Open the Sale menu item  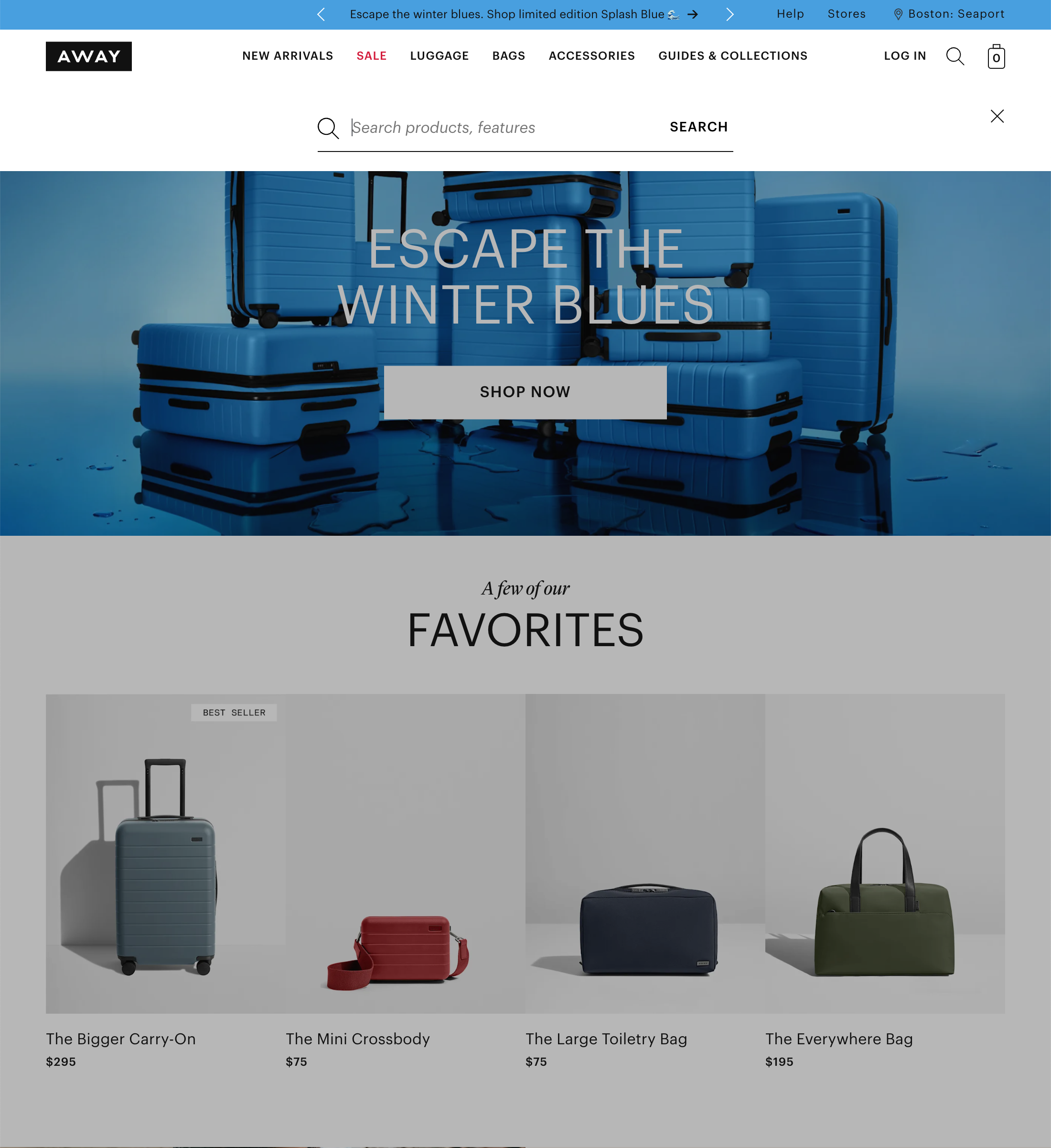(x=371, y=56)
